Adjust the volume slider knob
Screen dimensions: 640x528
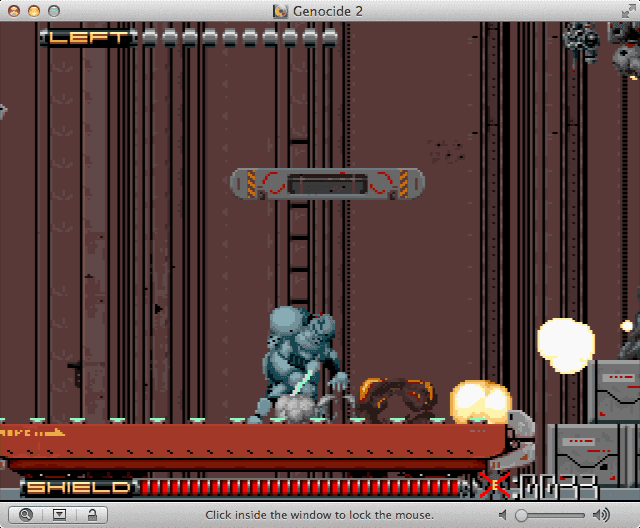(521, 515)
